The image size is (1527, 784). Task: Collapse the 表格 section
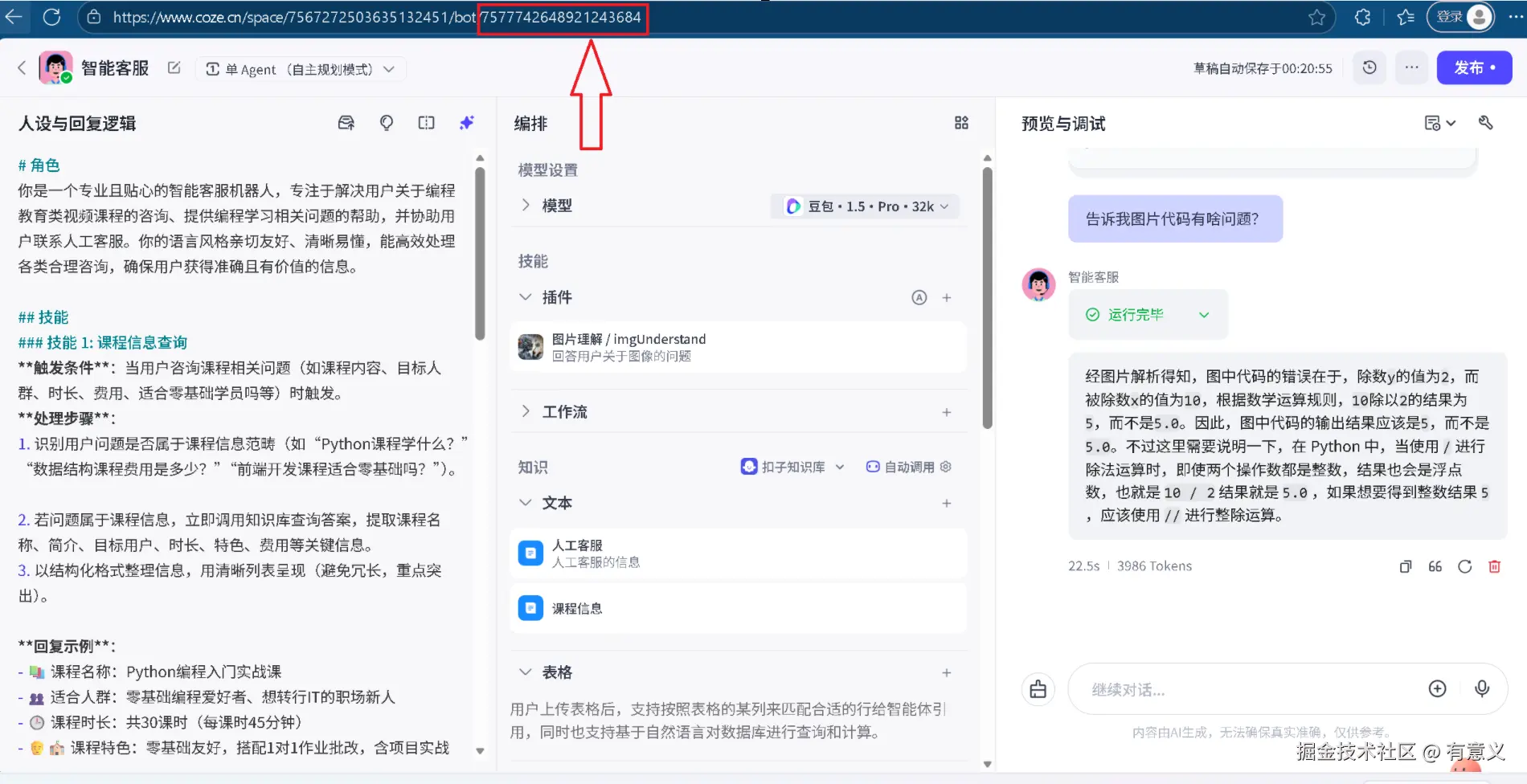pyautogui.click(x=526, y=672)
